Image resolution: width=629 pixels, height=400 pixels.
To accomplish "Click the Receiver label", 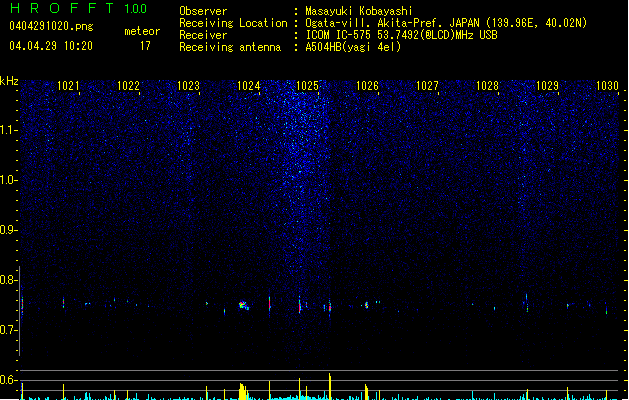I will click(x=203, y=35).
